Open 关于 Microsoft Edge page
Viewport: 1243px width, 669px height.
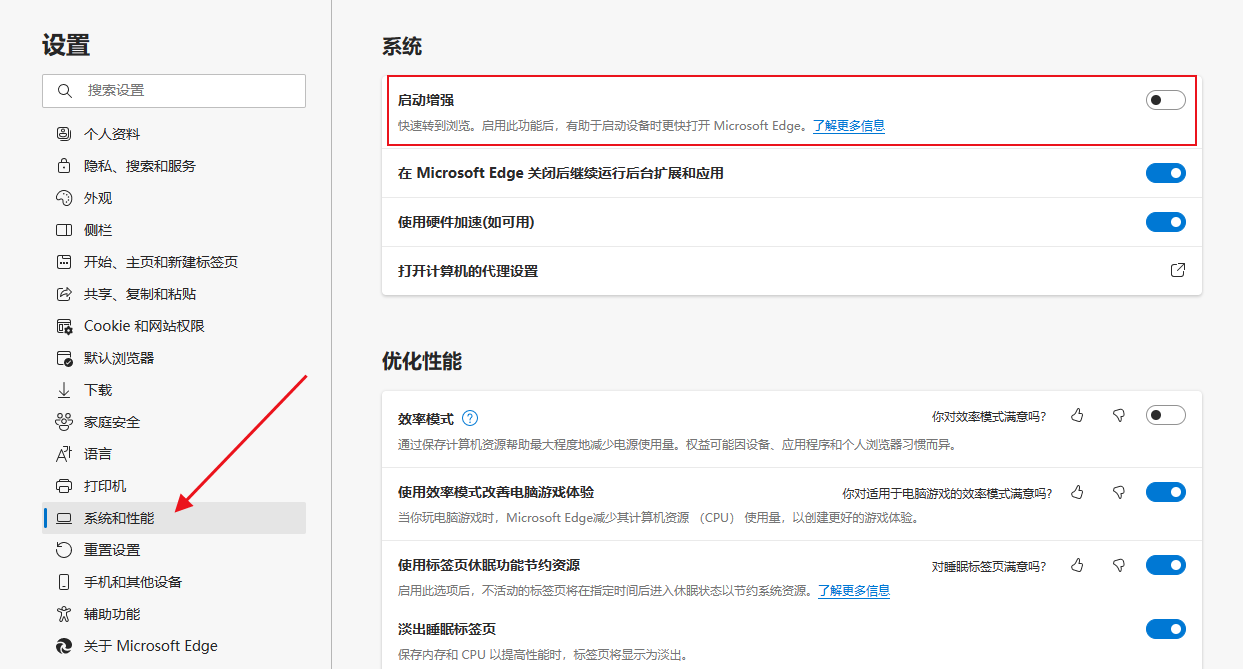pos(174,646)
